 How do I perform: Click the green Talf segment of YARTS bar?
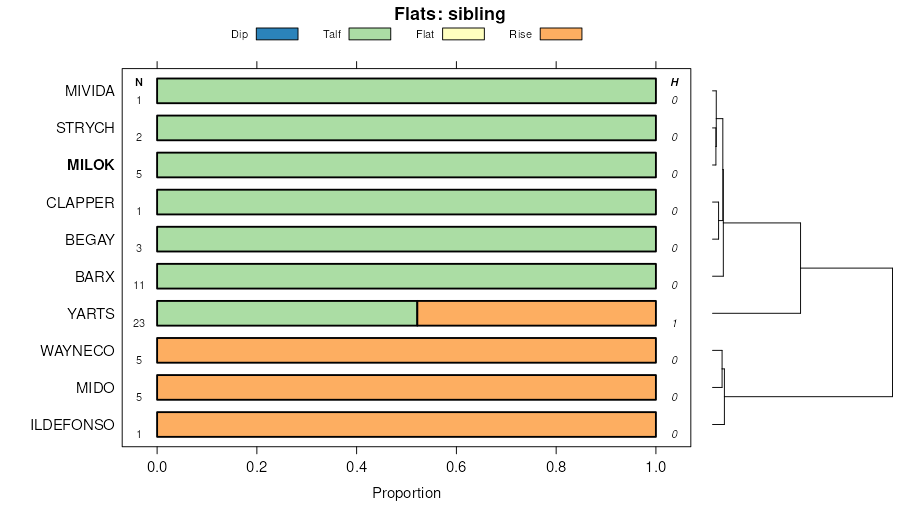pyautogui.click(x=287, y=313)
